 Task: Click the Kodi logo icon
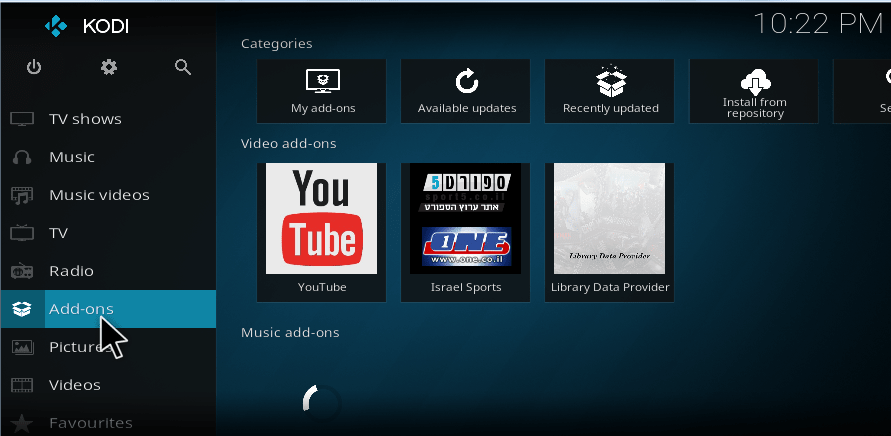(56, 26)
